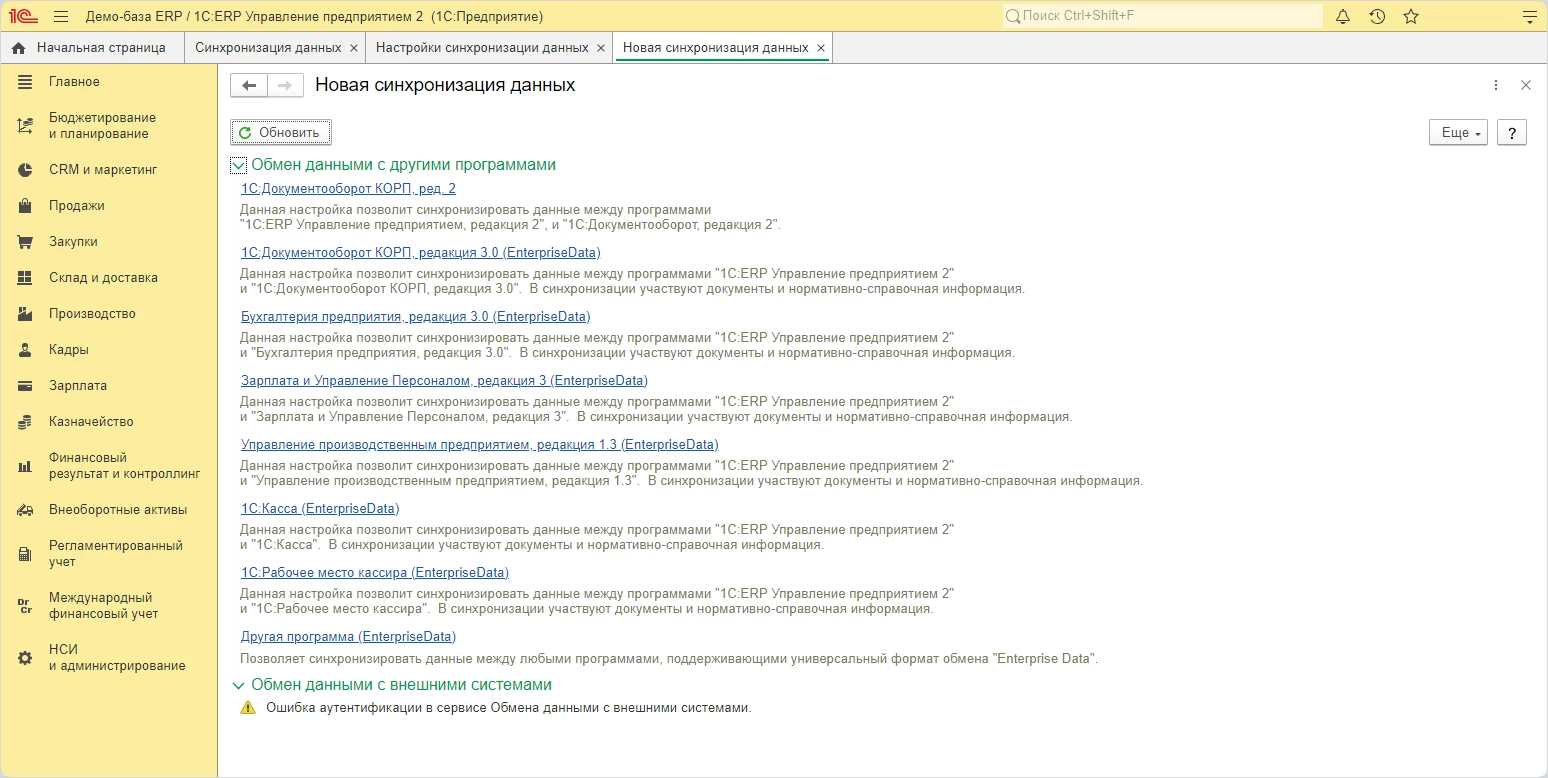This screenshot has width=1548, height=778.
Task: Click the search field Поиск Ctrl+Shift+F
Action: pos(1162,16)
